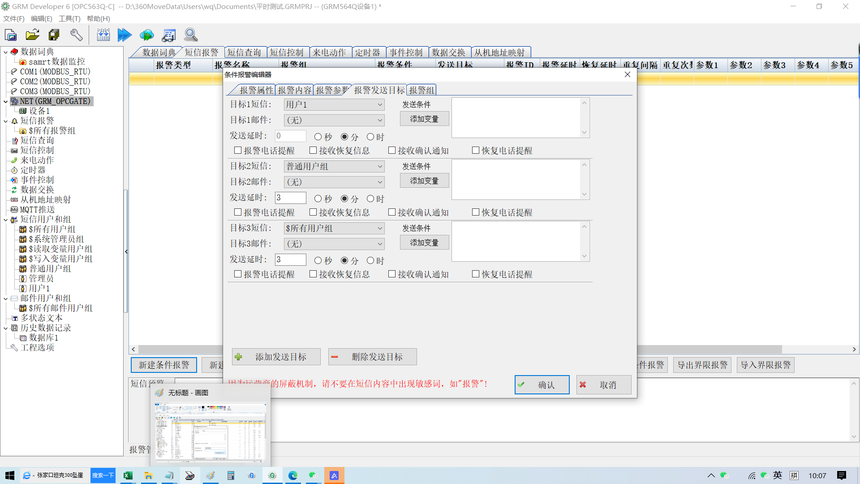Open 目标3邮件 dropdown
This screenshot has width=860, height=484.
333,244
